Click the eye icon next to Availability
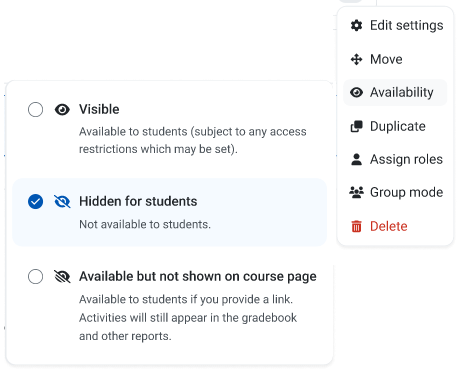This screenshot has height=369, width=464. coord(356,92)
